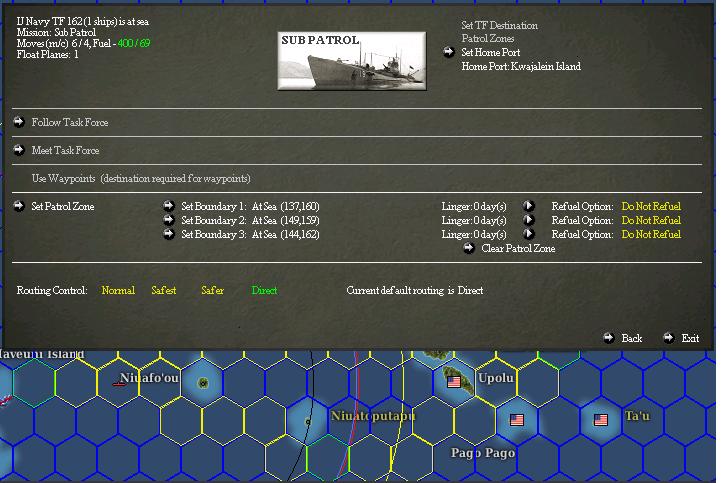
Task: Click Clear Patrol Zone text
Action: click(518, 248)
